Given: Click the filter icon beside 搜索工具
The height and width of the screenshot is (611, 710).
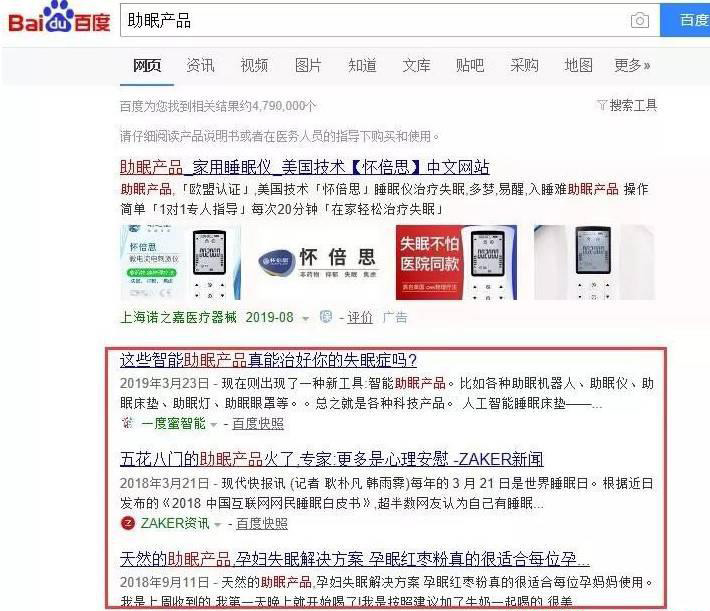Looking at the screenshot, I should tap(602, 105).
